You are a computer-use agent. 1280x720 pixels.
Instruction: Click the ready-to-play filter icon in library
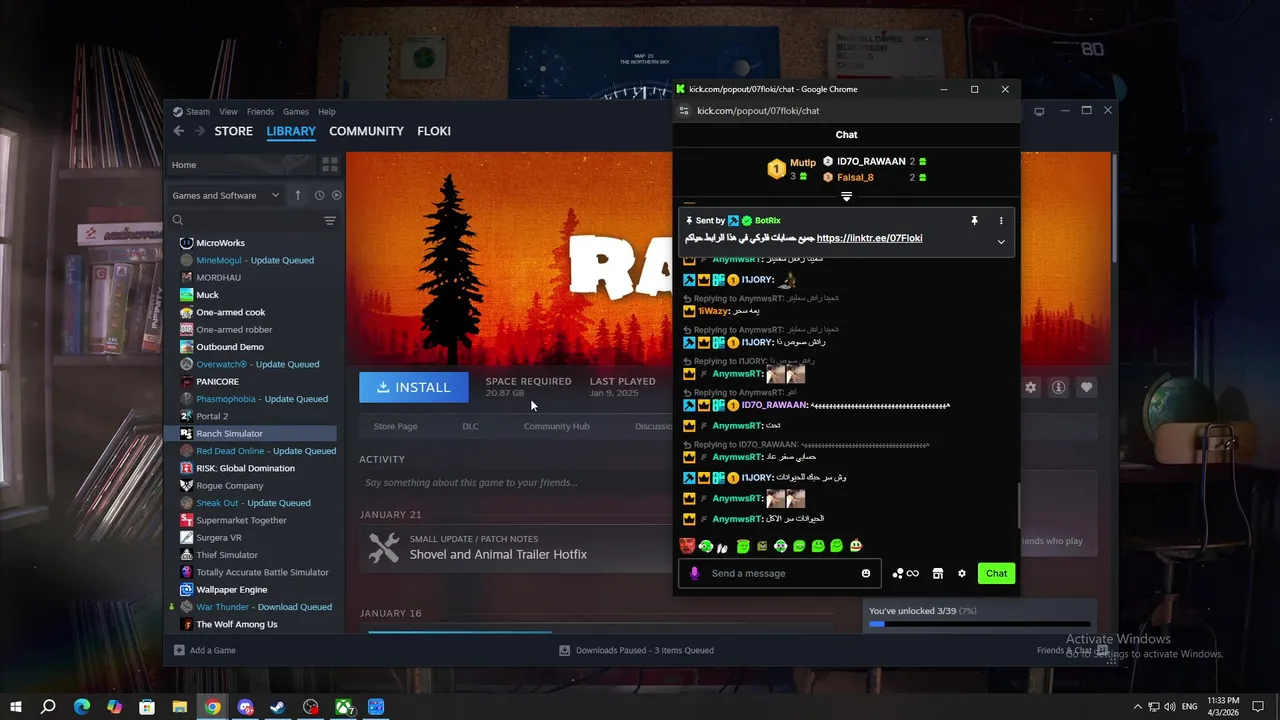point(336,195)
